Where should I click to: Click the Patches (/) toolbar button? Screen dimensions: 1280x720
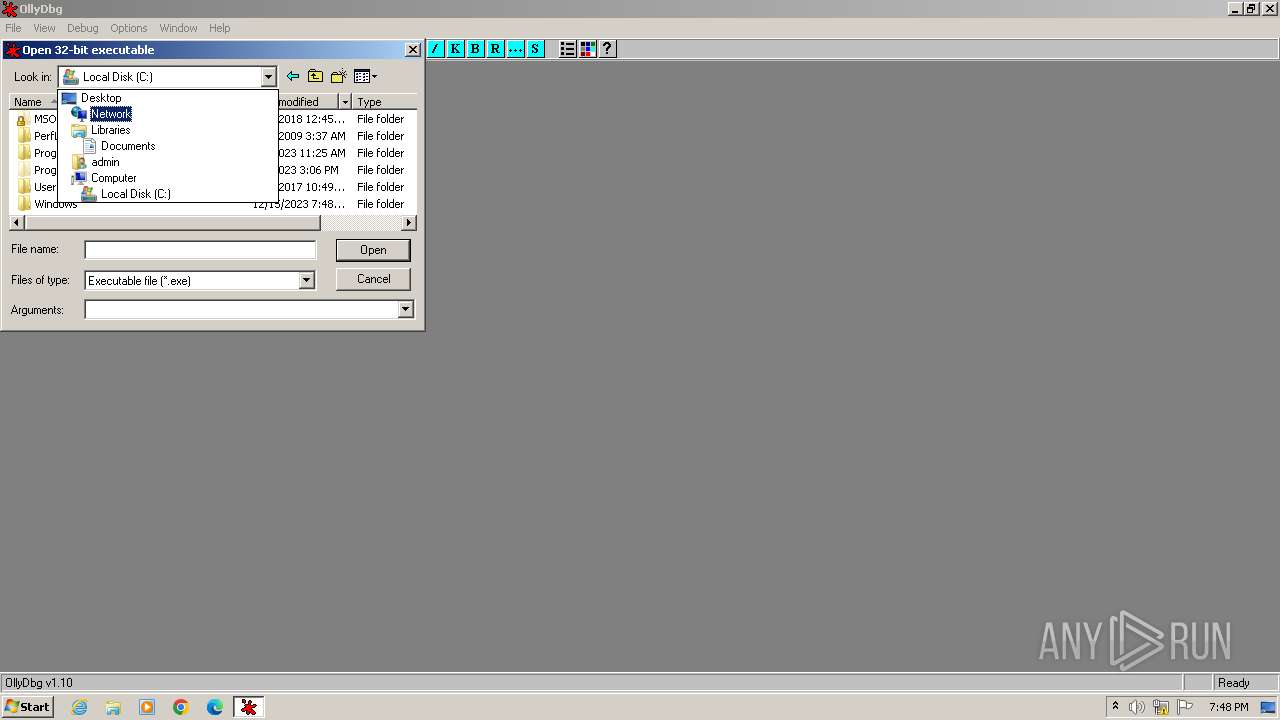436,49
